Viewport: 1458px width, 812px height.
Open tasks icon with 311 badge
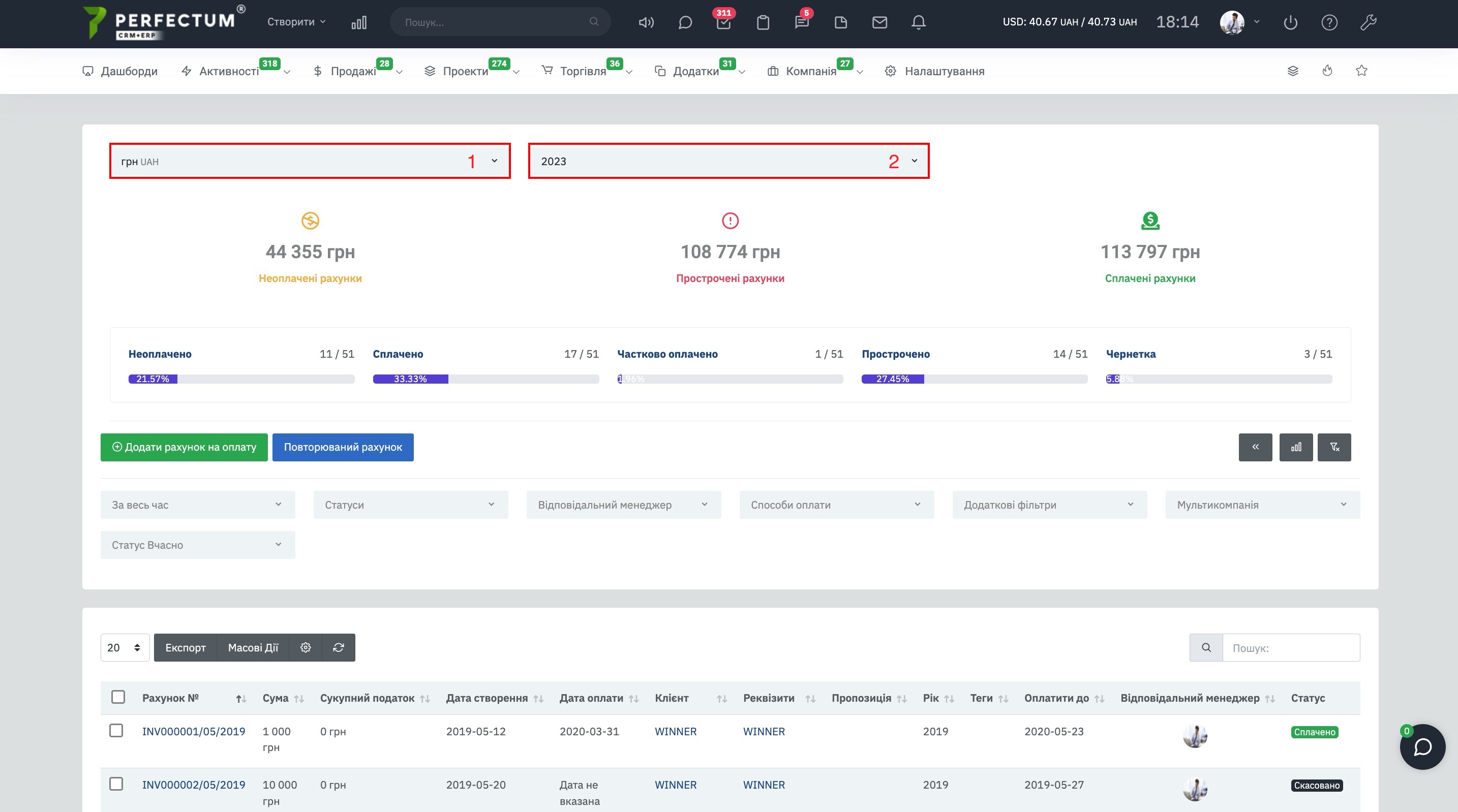click(723, 23)
